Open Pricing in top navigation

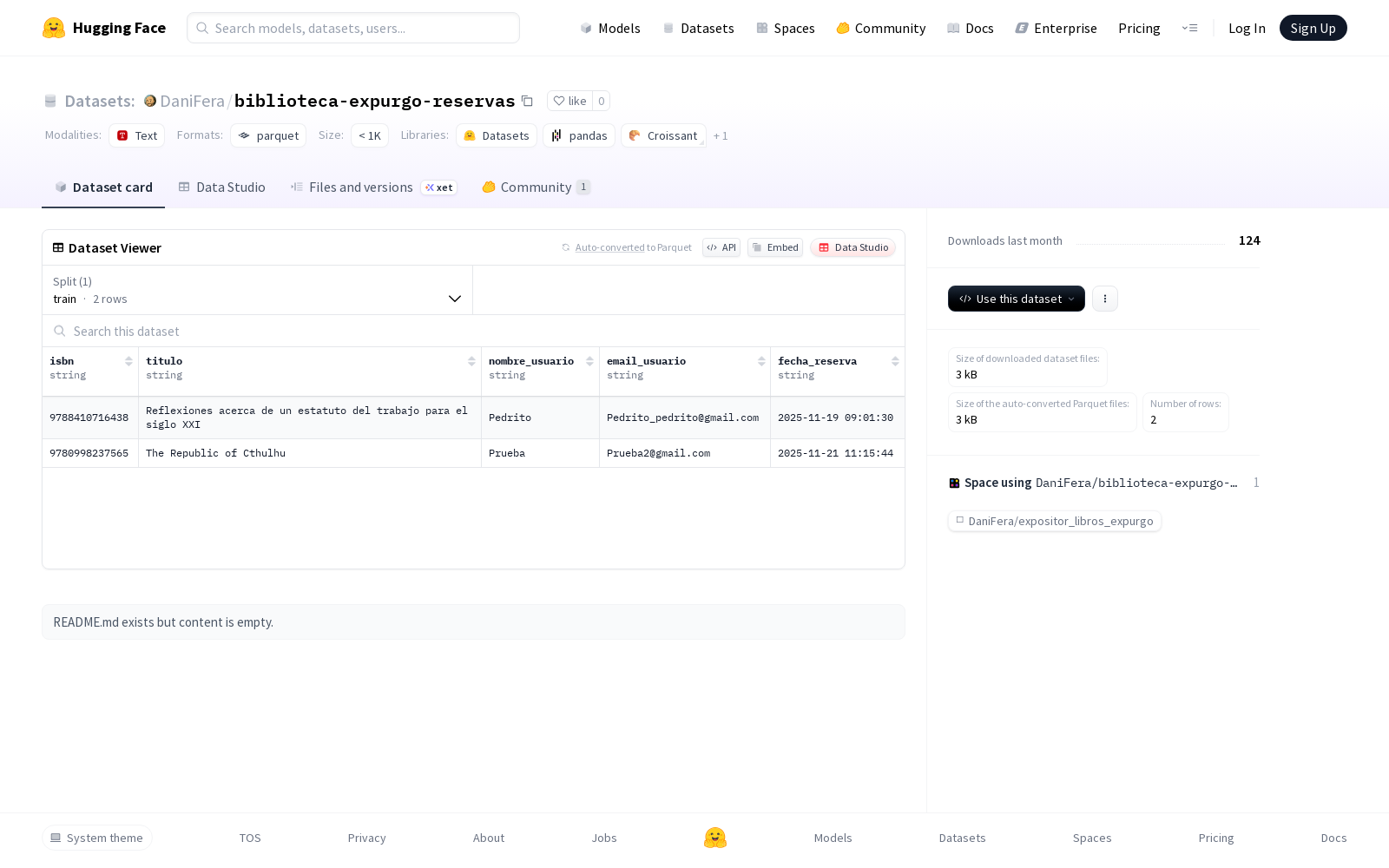coord(1139,28)
